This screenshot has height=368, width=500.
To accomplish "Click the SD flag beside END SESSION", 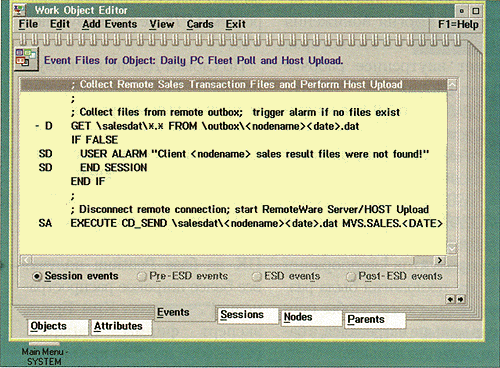I will [x=45, y=168].
